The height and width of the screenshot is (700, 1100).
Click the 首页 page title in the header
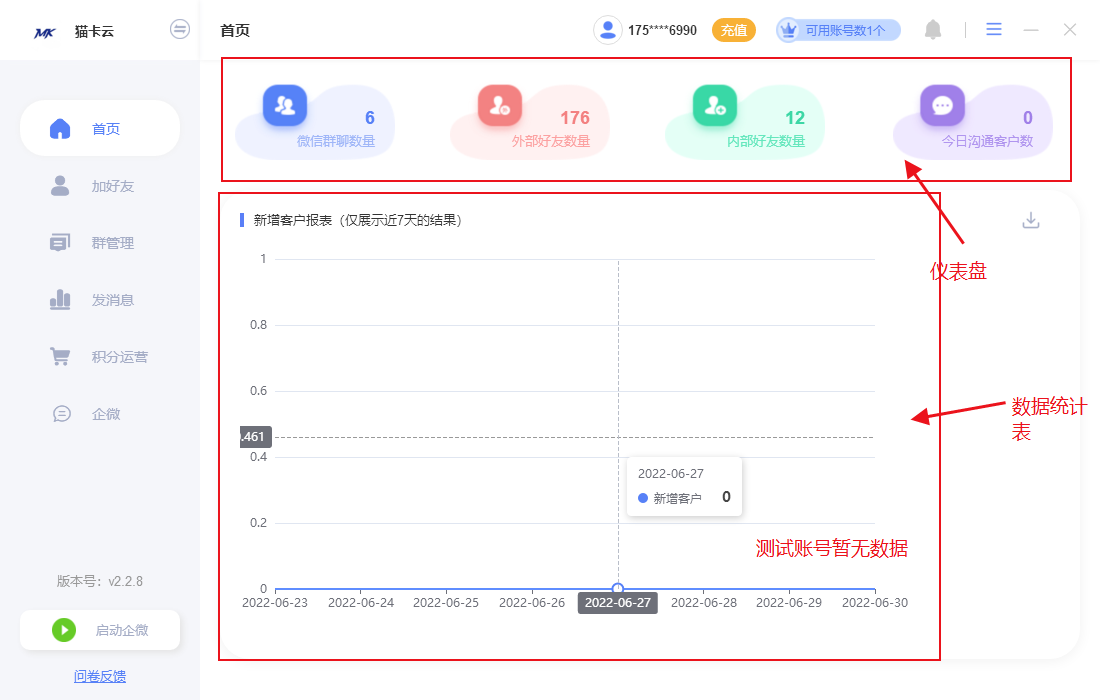[235, 30]
